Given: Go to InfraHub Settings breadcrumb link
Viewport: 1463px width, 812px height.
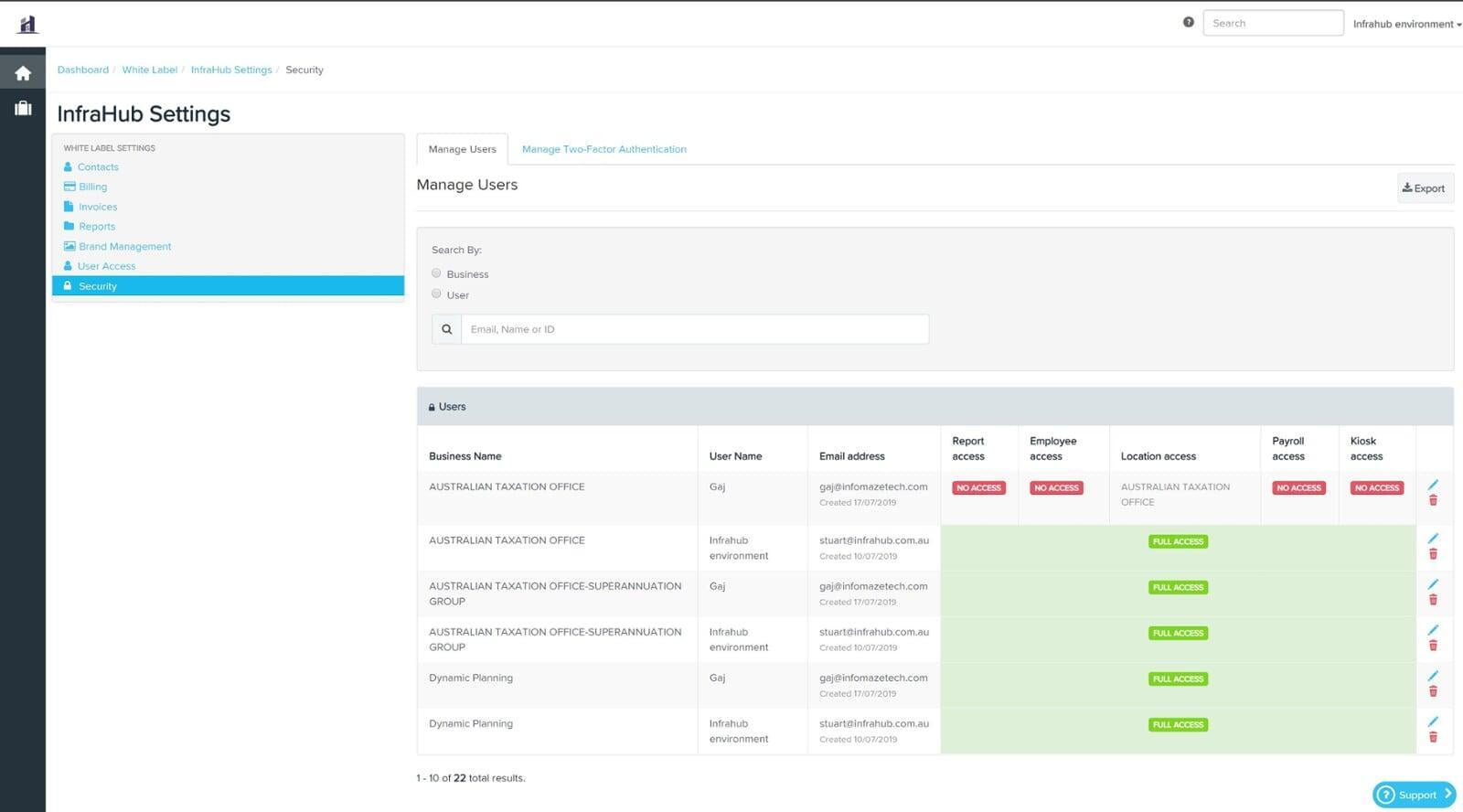Looking at the screenshot, I should 231,69.
